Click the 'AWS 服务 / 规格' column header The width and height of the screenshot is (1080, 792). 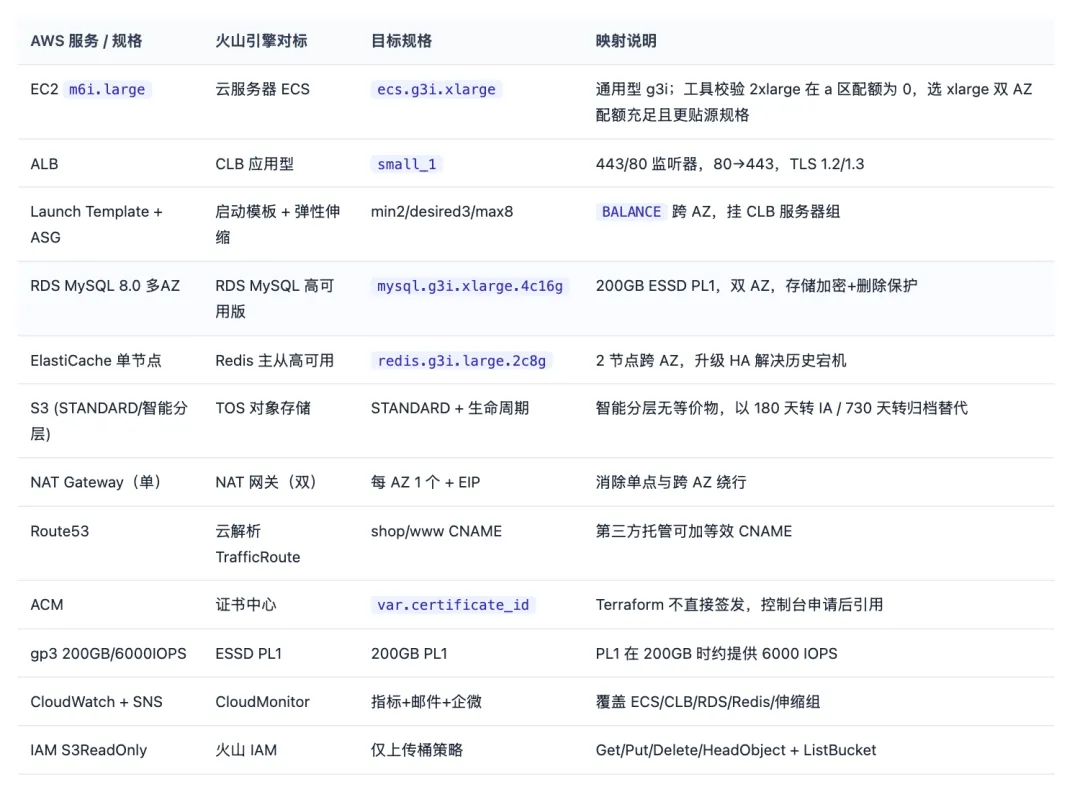pos(86,41)
